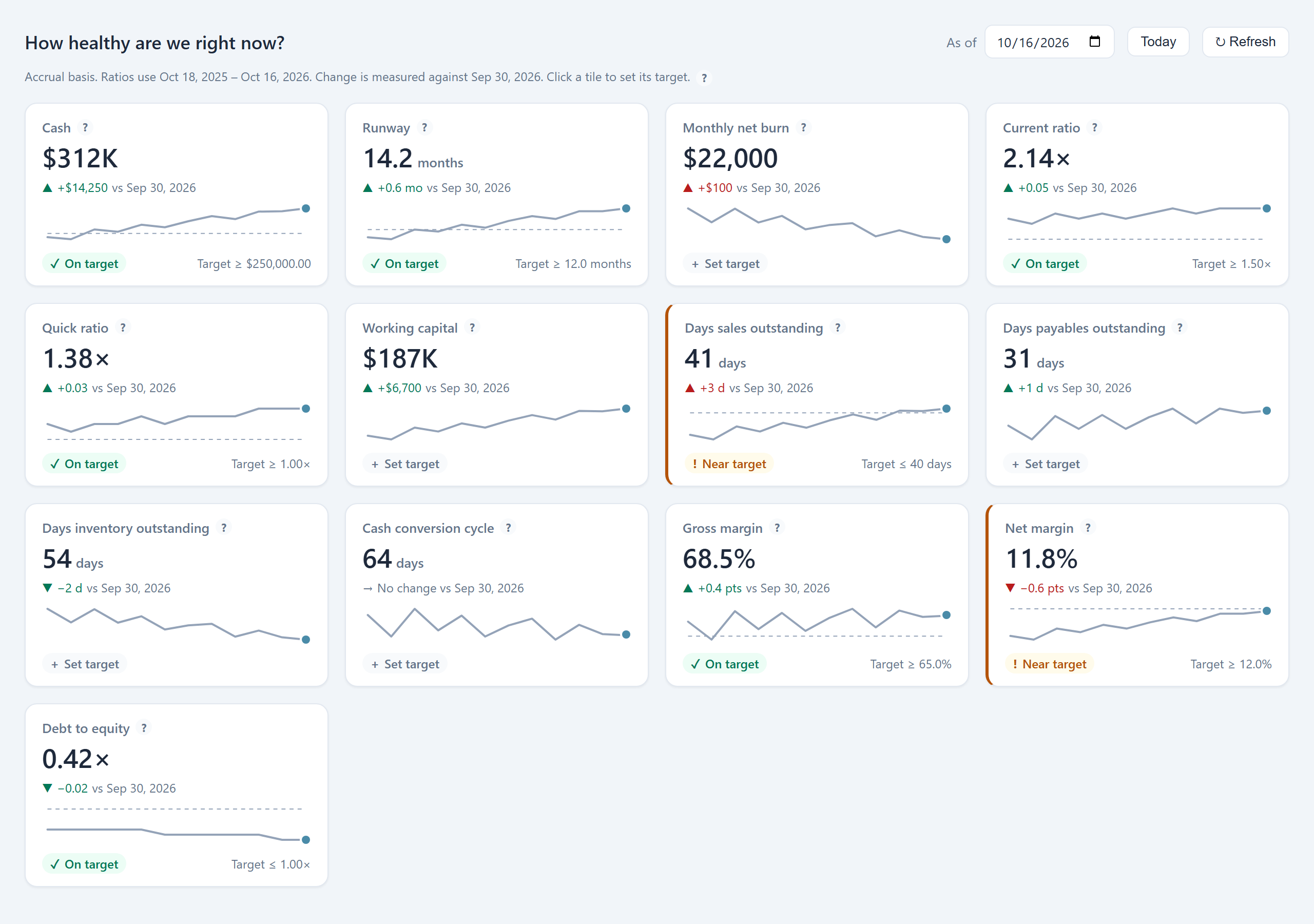This screenshot has width=1314, height=924.
Task: Click the As of date input field
Action: [x=1049, y=42]
